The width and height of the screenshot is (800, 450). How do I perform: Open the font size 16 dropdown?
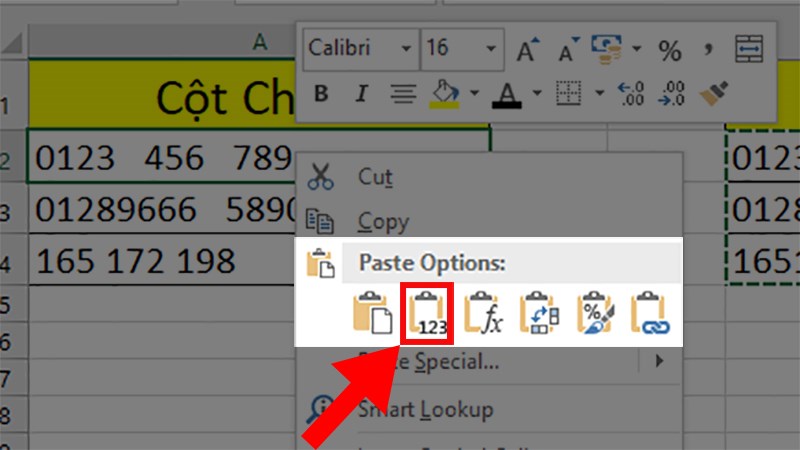point(493,48)
